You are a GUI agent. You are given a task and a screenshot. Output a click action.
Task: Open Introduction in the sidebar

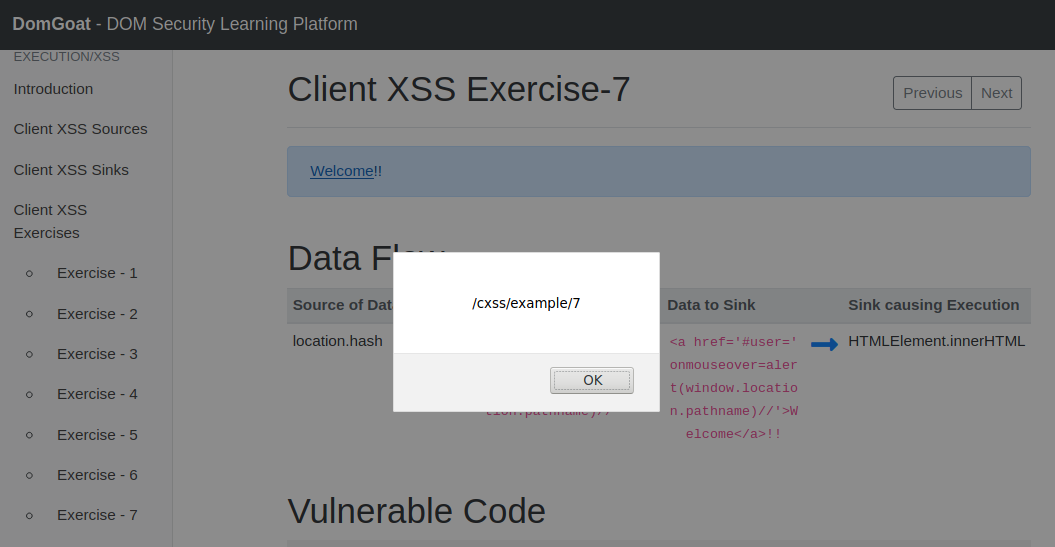click(x=53, y=89)
